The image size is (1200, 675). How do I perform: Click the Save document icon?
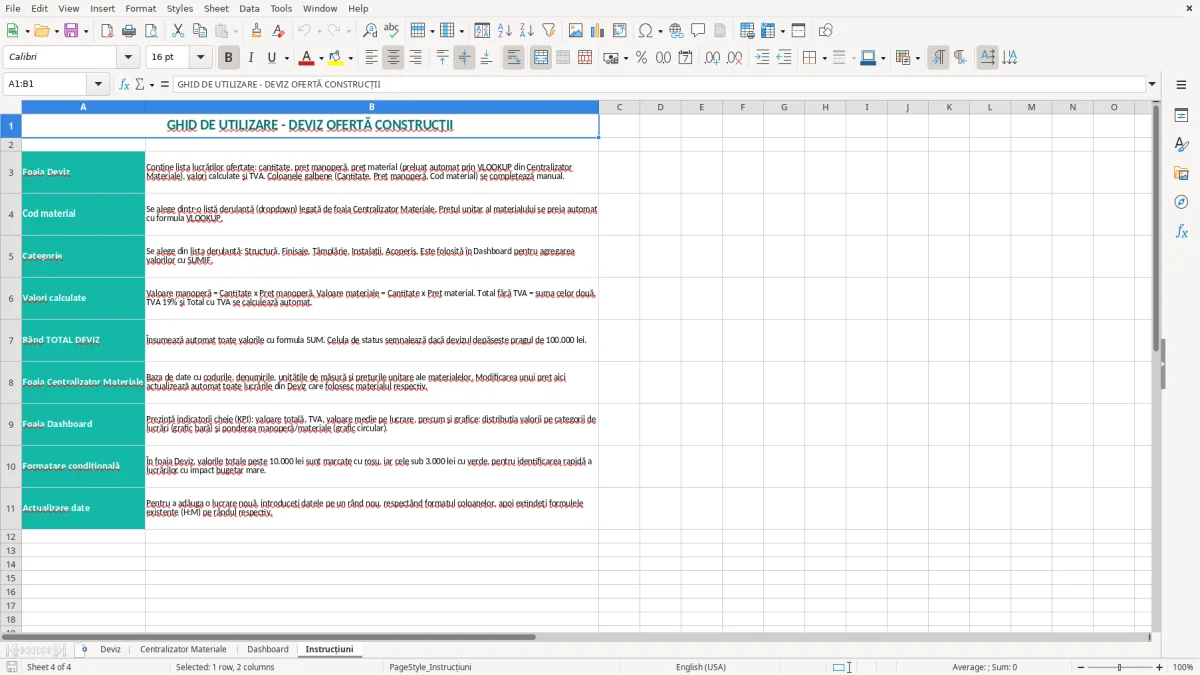[x=71, y=31]
